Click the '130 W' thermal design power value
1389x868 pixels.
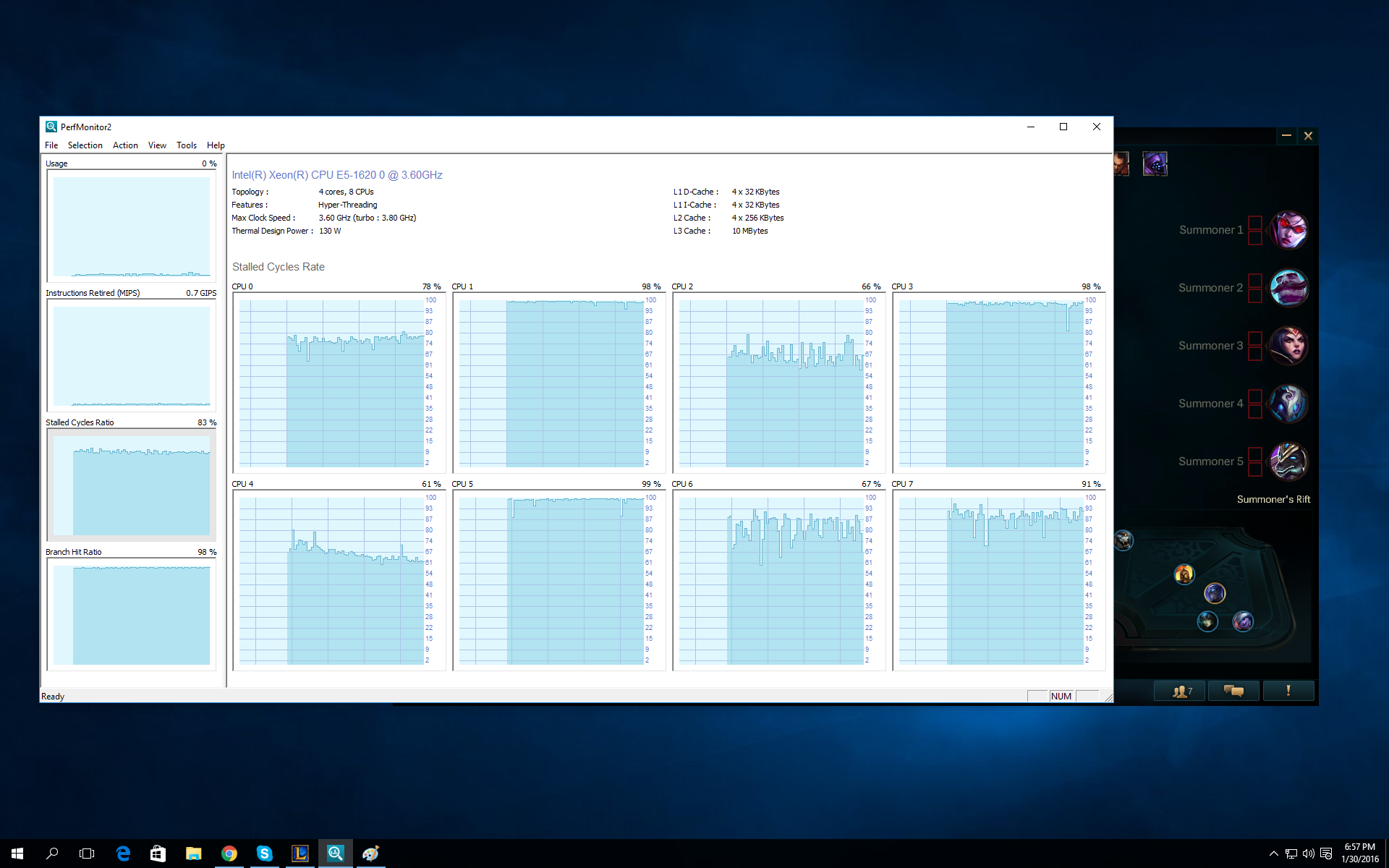point(330,231)
